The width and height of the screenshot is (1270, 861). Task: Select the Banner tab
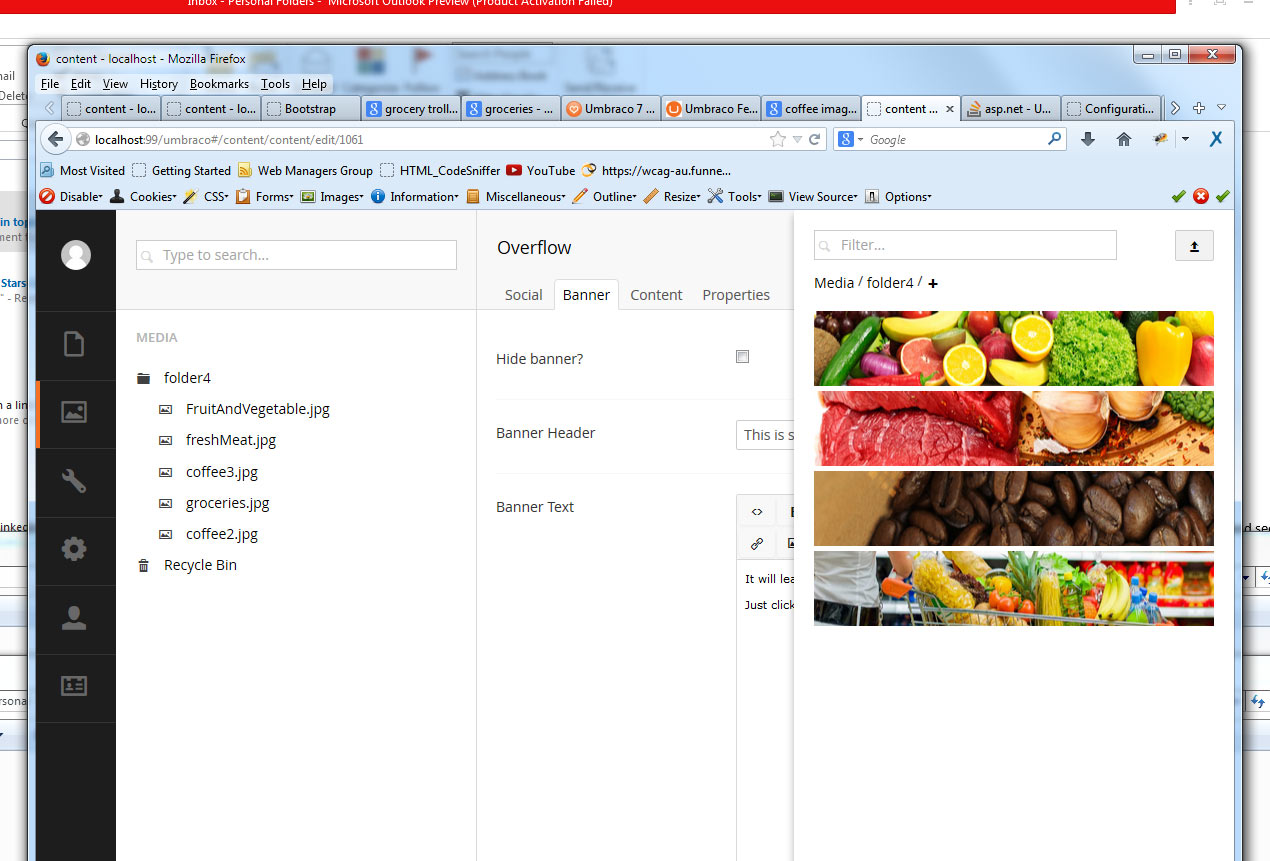tap(586, 295)
